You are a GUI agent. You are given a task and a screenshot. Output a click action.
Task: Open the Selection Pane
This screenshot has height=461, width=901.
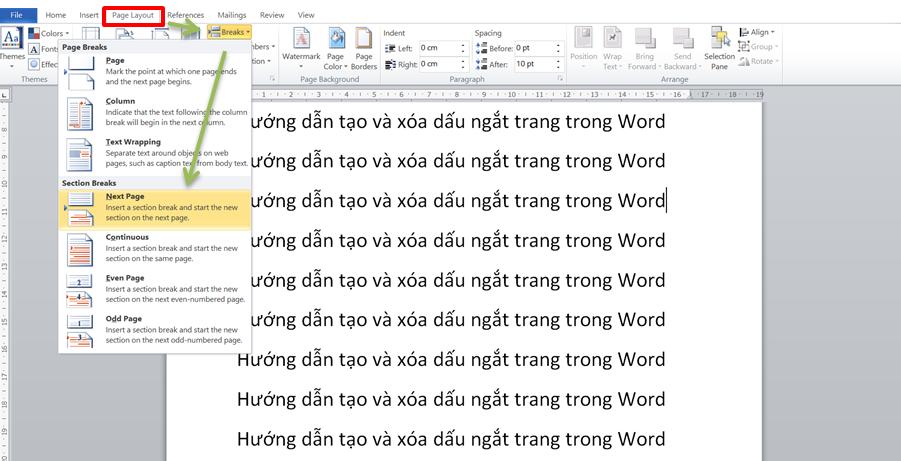coord(719,49)
